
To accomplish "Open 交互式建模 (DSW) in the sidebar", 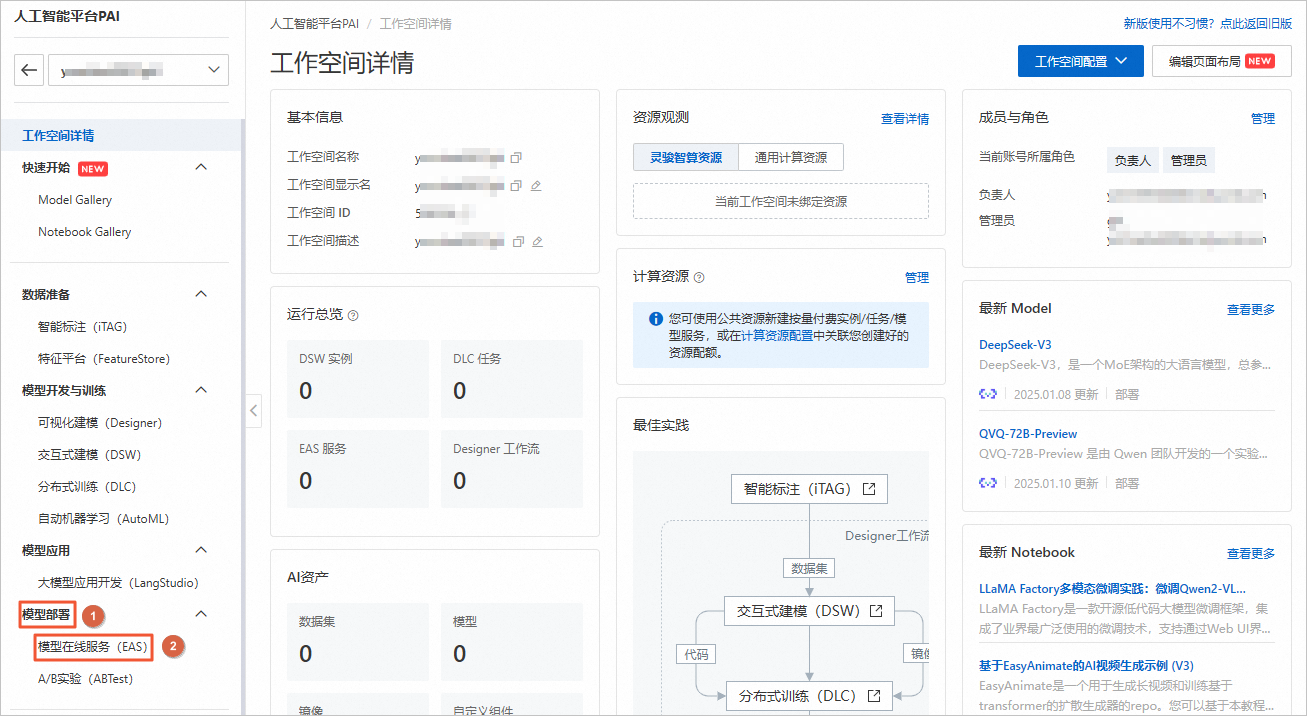I will pos(89,455).
